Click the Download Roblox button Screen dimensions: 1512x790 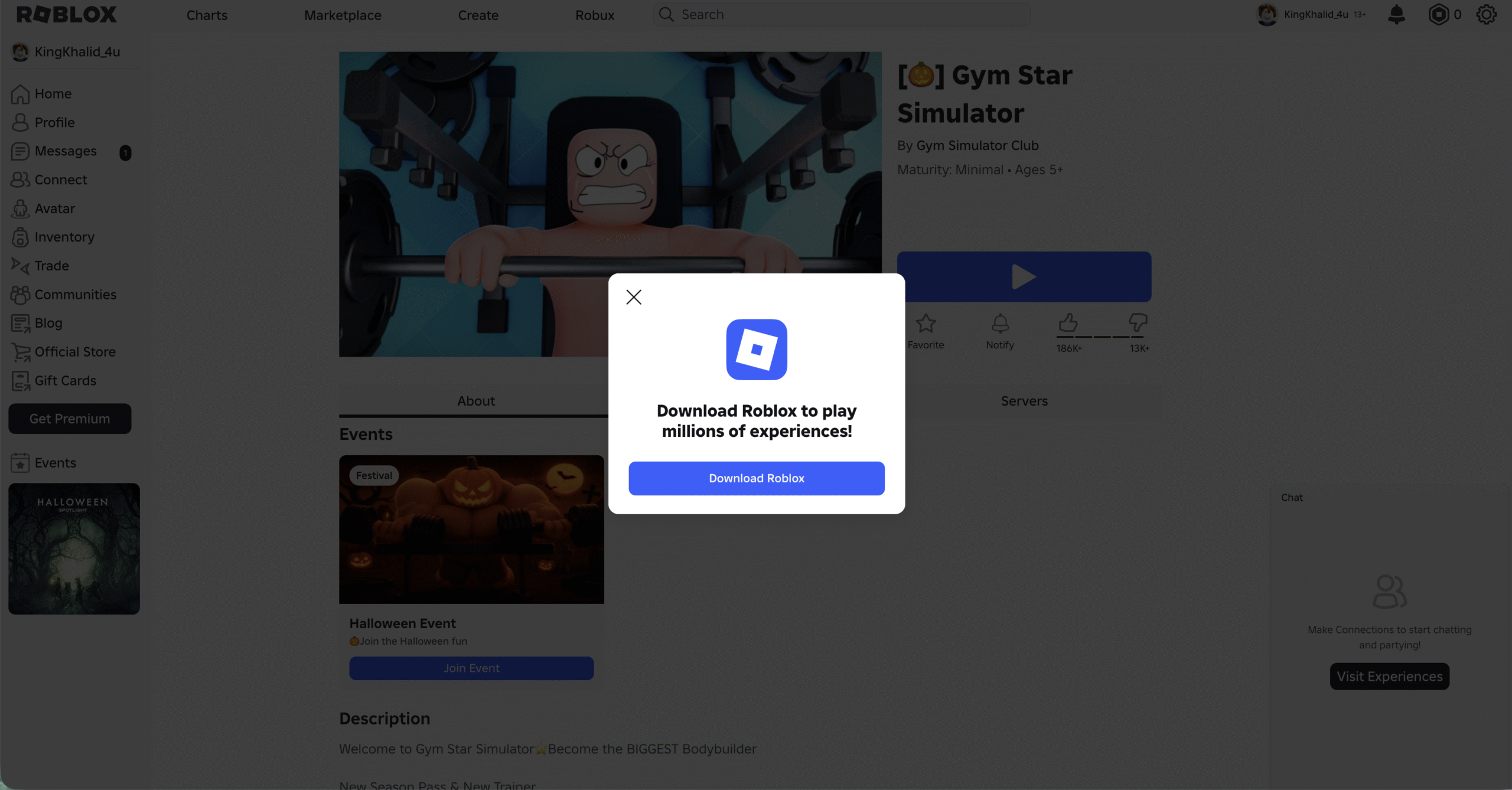tap(756, 478)
